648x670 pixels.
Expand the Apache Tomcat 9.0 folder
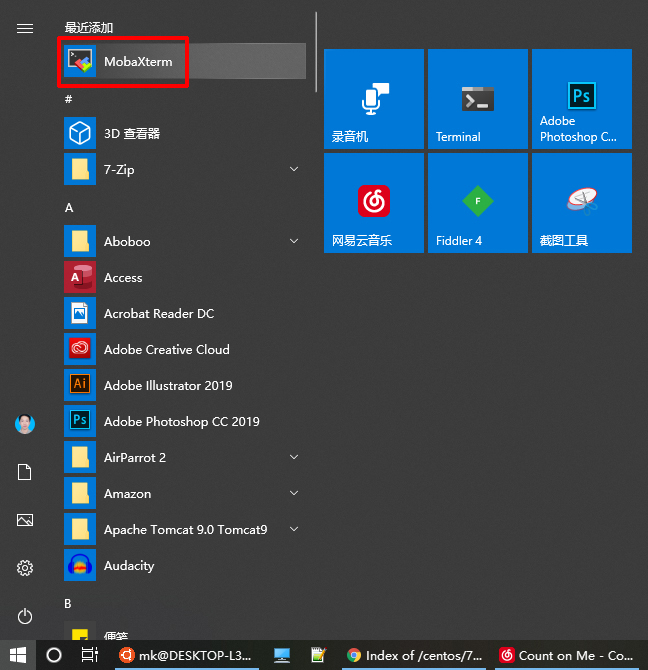(x=294, y=530)
